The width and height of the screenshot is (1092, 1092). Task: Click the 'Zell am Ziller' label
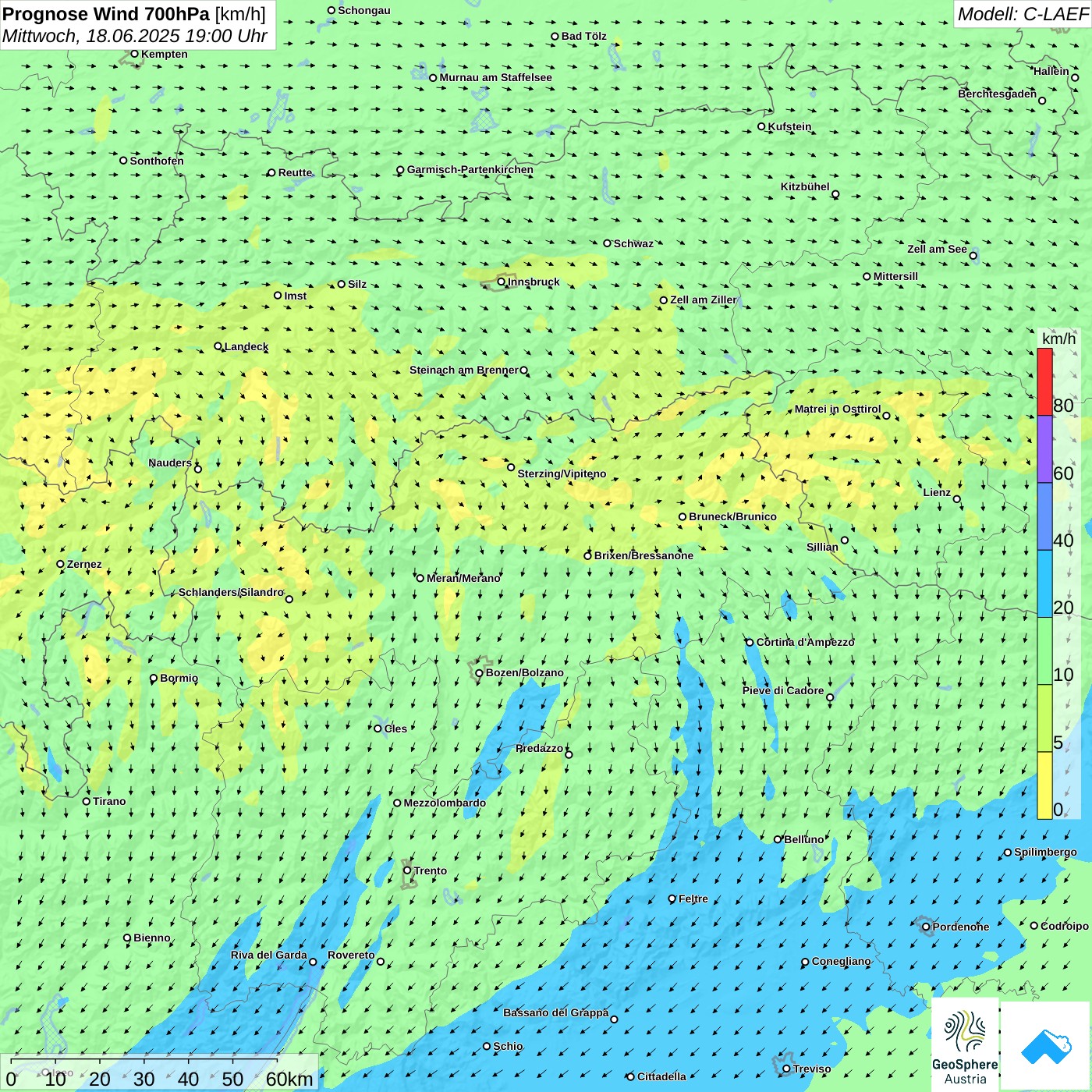coord(704,300)
